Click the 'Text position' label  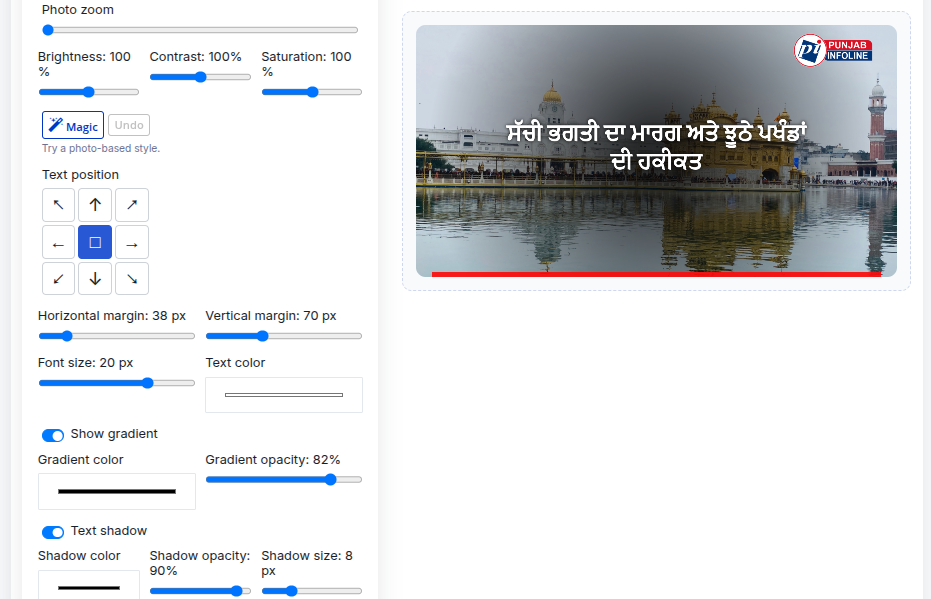click(80, 175)
